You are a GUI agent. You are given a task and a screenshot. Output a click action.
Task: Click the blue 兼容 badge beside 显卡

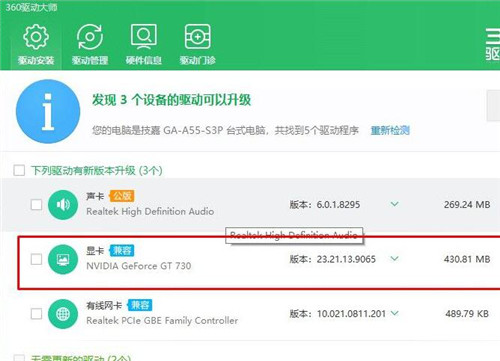[122, 251]
